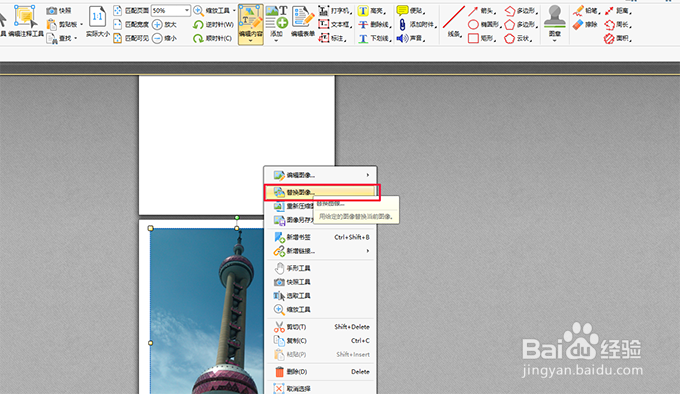Viewport: 680px width, 394px height.
Task: Select the 线条 red line tool
Action: click(x=454, y=21)
